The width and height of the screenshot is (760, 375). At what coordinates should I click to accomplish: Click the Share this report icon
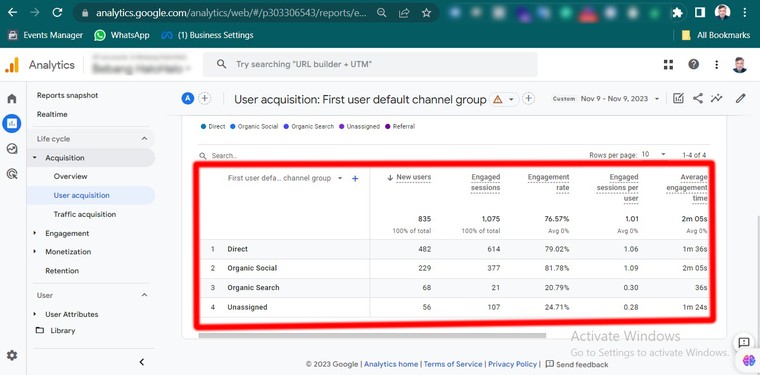[697, 98]
